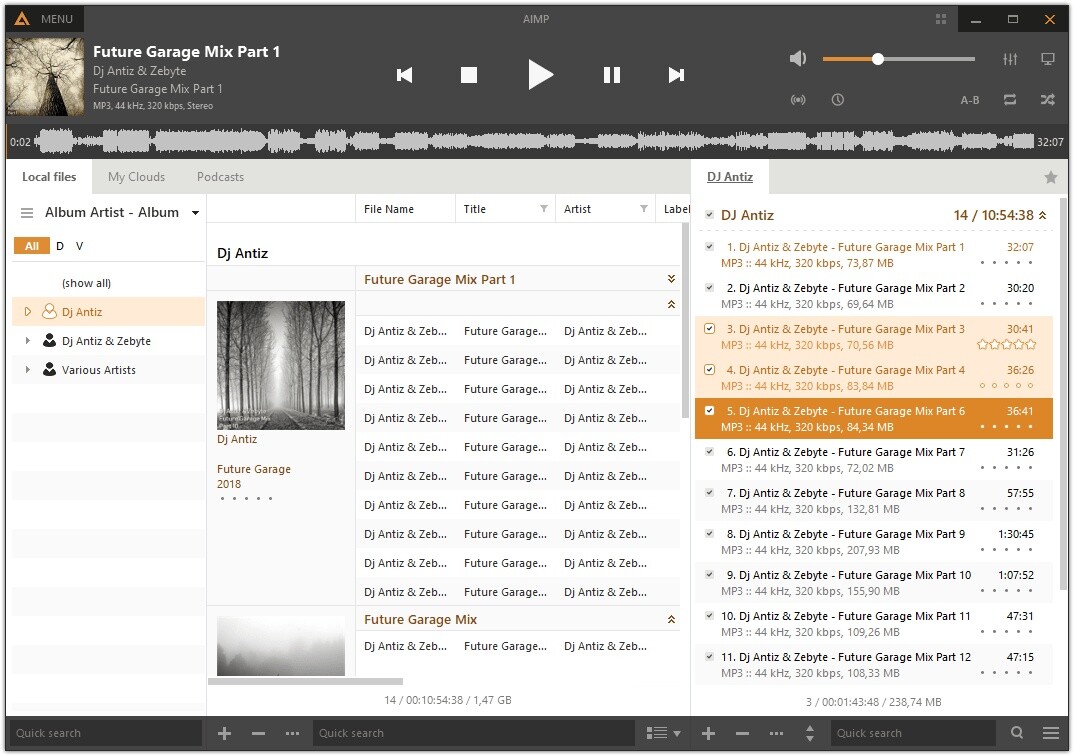Click the volume slider handle
The width and height of the screenshot is (1074, 756).
tap(877, 59)
